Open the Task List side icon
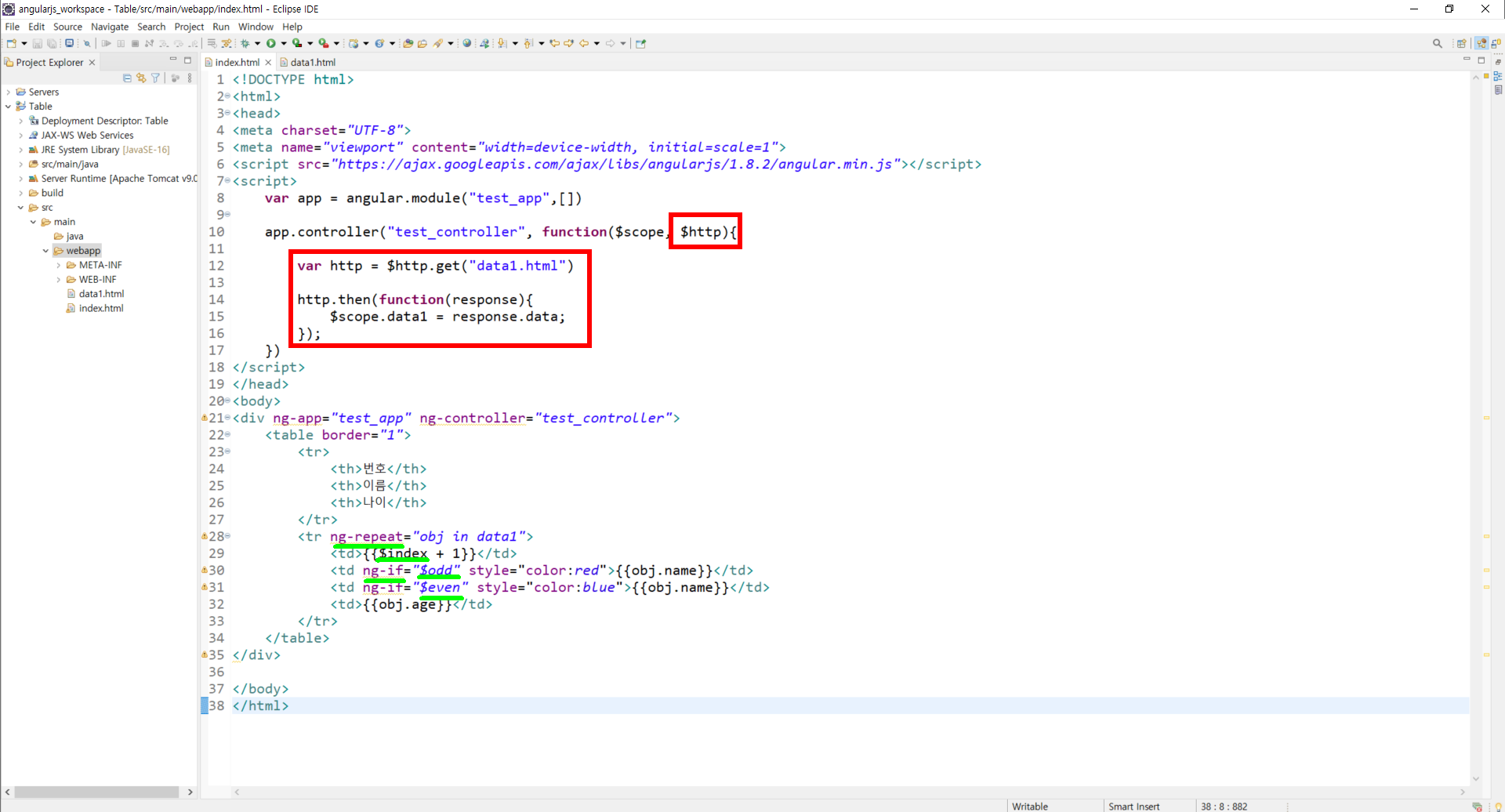 [x=1498, y=89]
